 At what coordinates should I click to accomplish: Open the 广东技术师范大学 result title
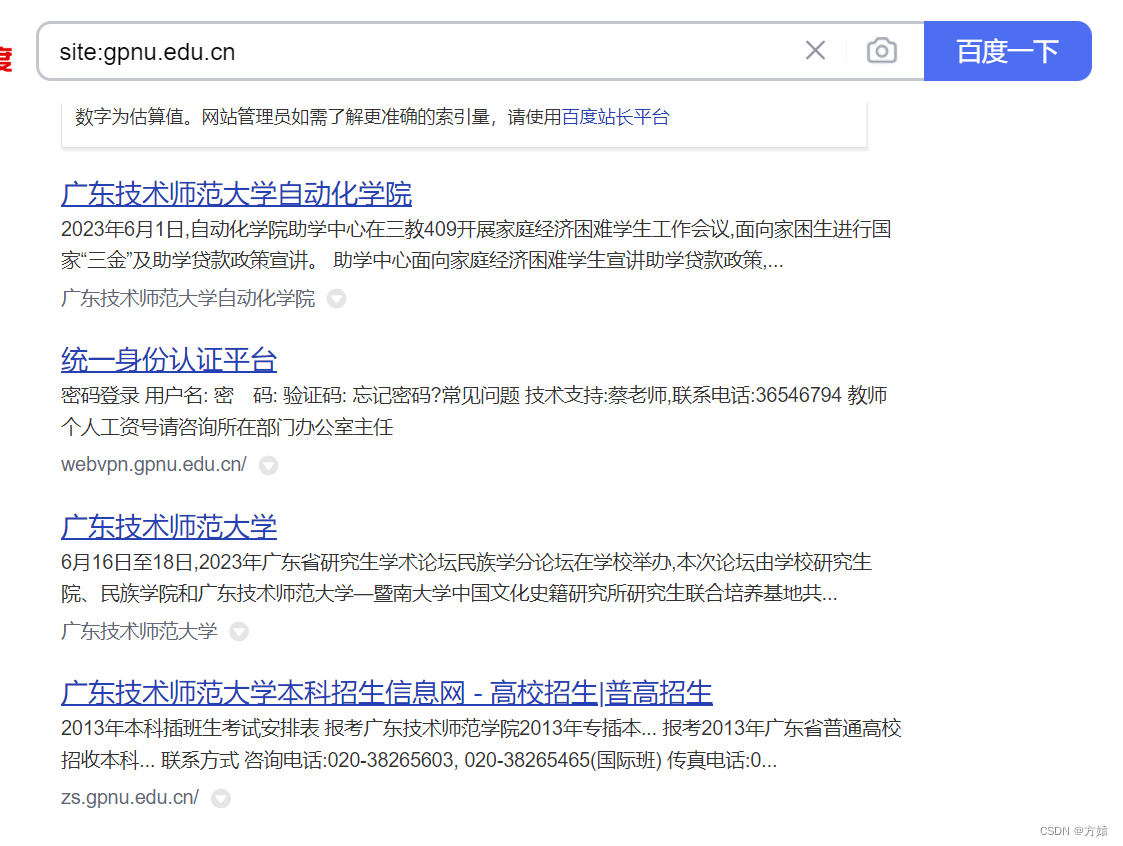(x=169, y=527)
